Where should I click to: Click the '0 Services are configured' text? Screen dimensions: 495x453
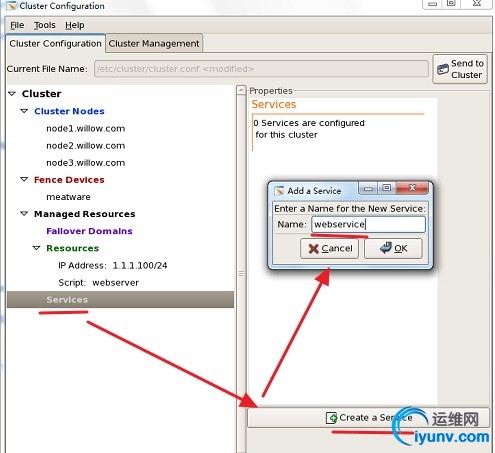pyautogui.click(x=309, y=129)
